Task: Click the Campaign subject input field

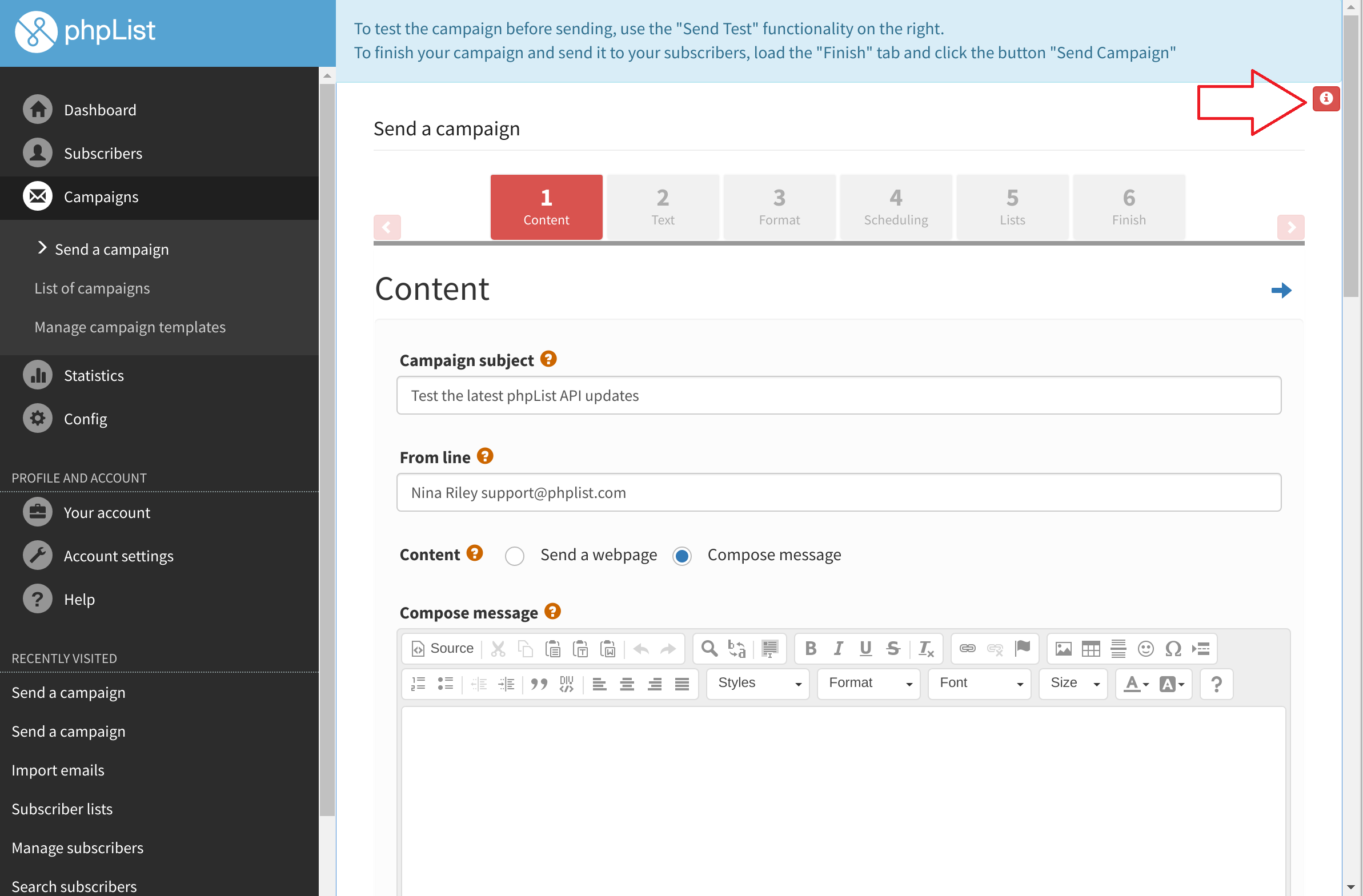Action: pos(839,396)
